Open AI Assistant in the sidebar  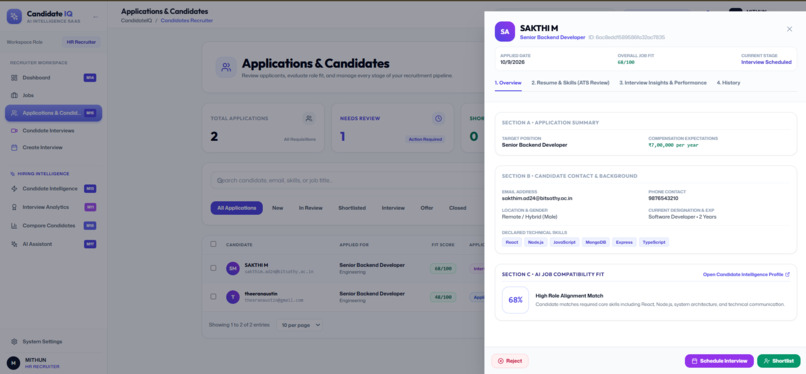53,244
